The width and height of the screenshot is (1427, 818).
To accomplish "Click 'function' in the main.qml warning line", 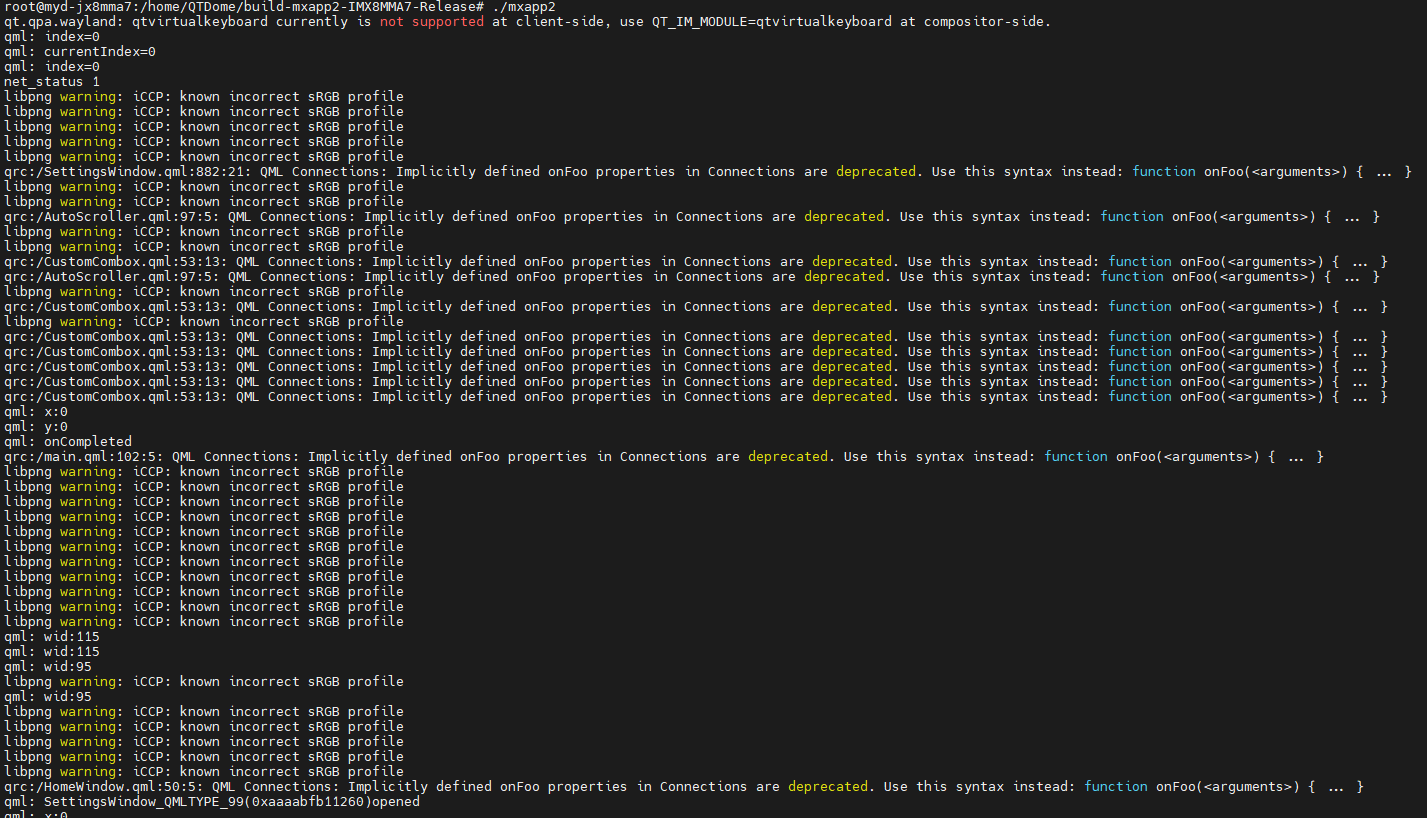I will click(1076, 456).
